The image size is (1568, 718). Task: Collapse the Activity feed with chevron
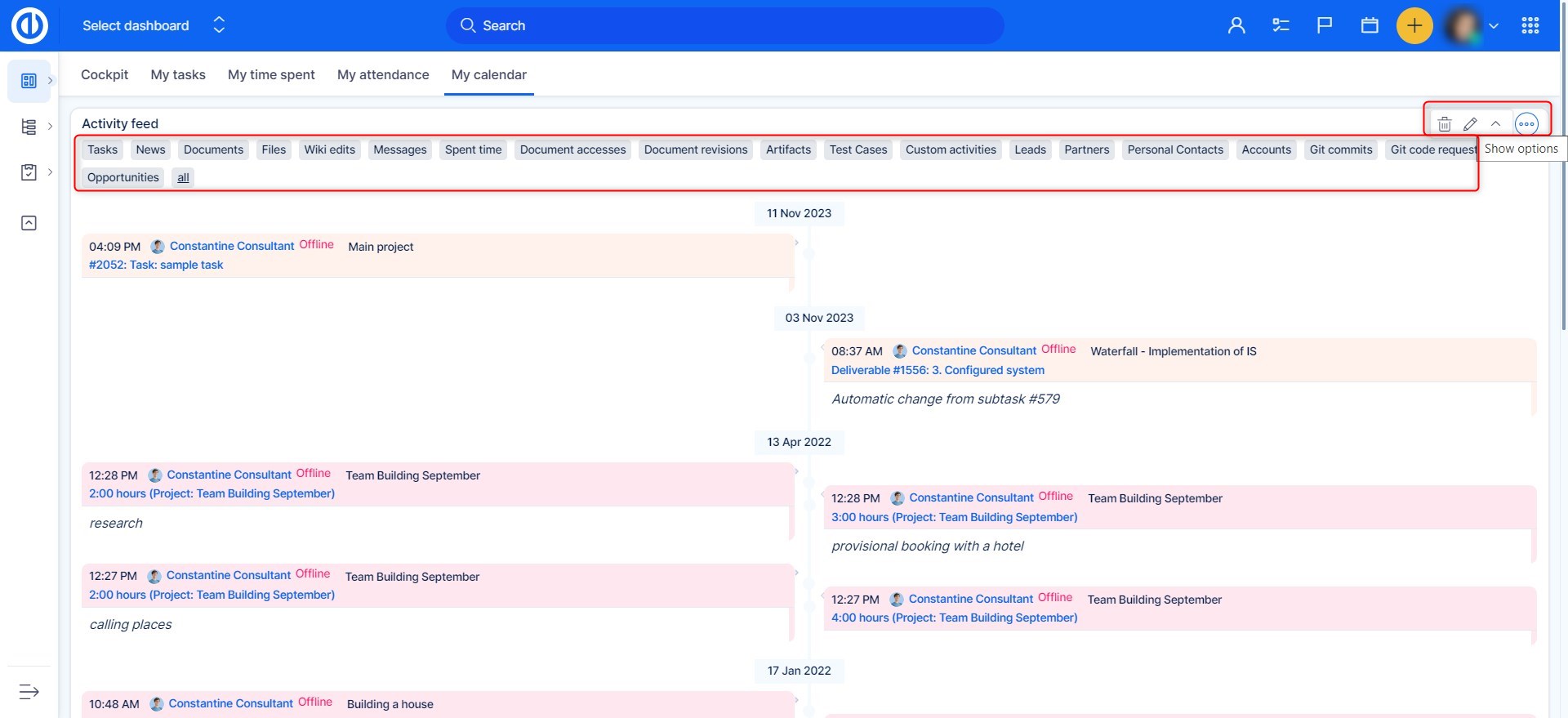(1495, 124)
